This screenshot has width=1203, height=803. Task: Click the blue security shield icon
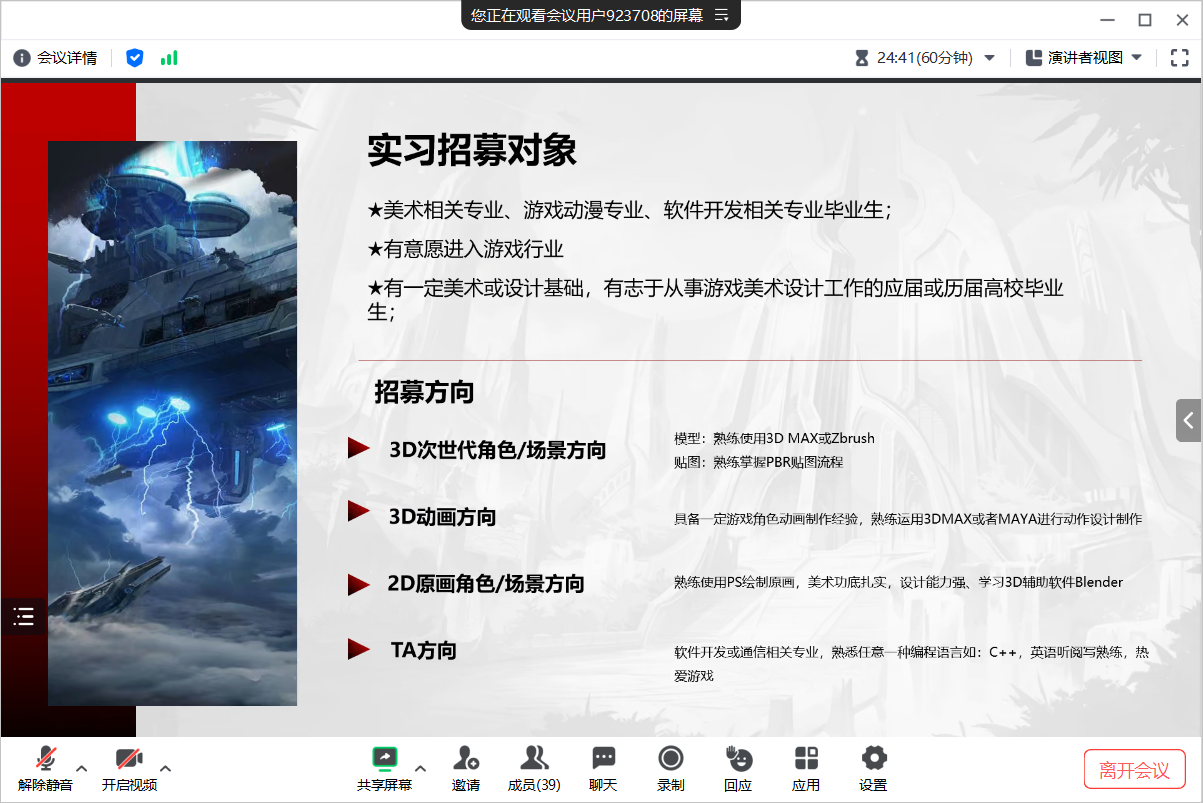coord(135,58)
